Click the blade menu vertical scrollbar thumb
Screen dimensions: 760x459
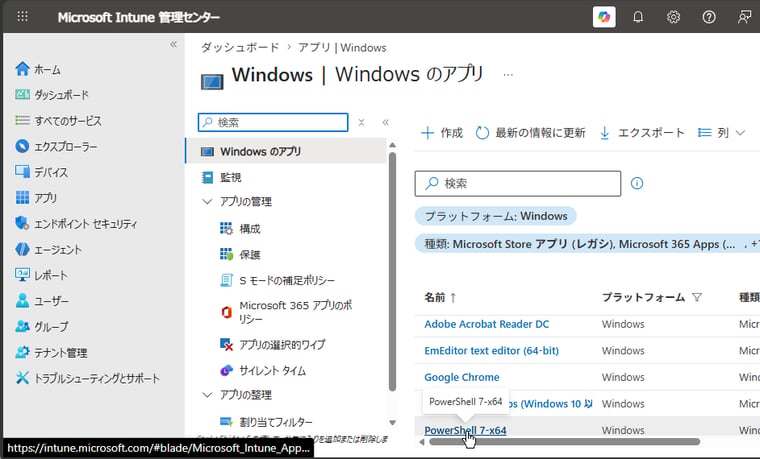pos(393,272)
